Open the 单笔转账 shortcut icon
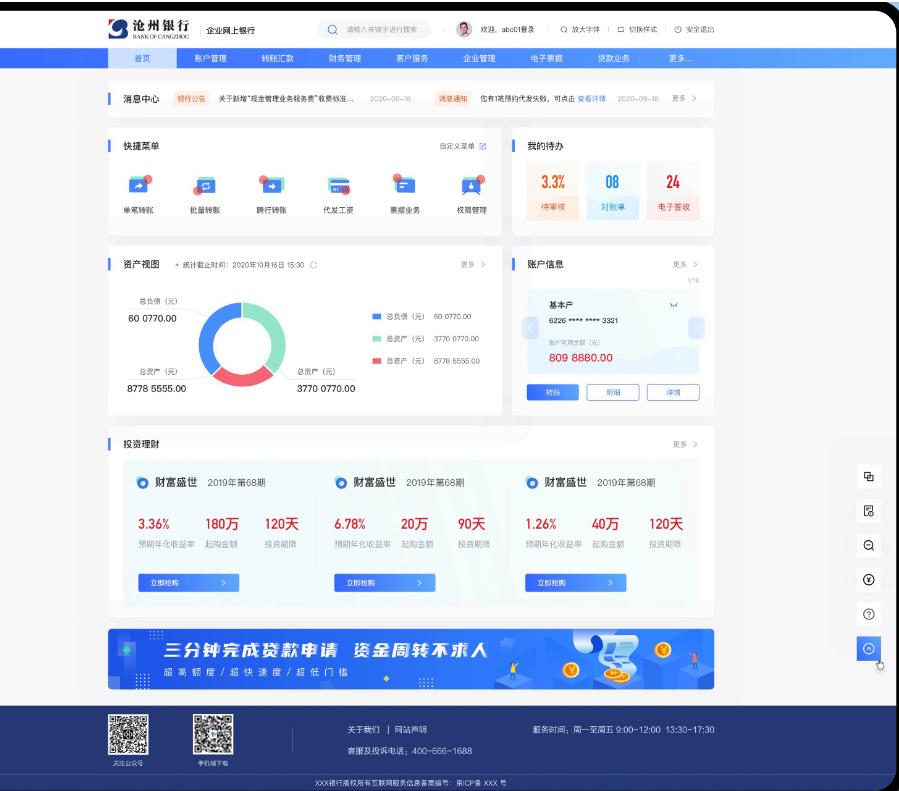The image size is (899, 791). (139, 185)
